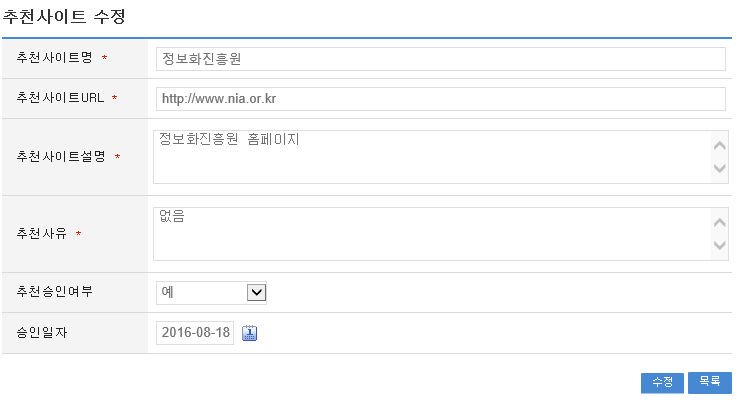Click into the 추천사유 text area showing 없음
The image size is (746, 408).
(x=430, y=234)
